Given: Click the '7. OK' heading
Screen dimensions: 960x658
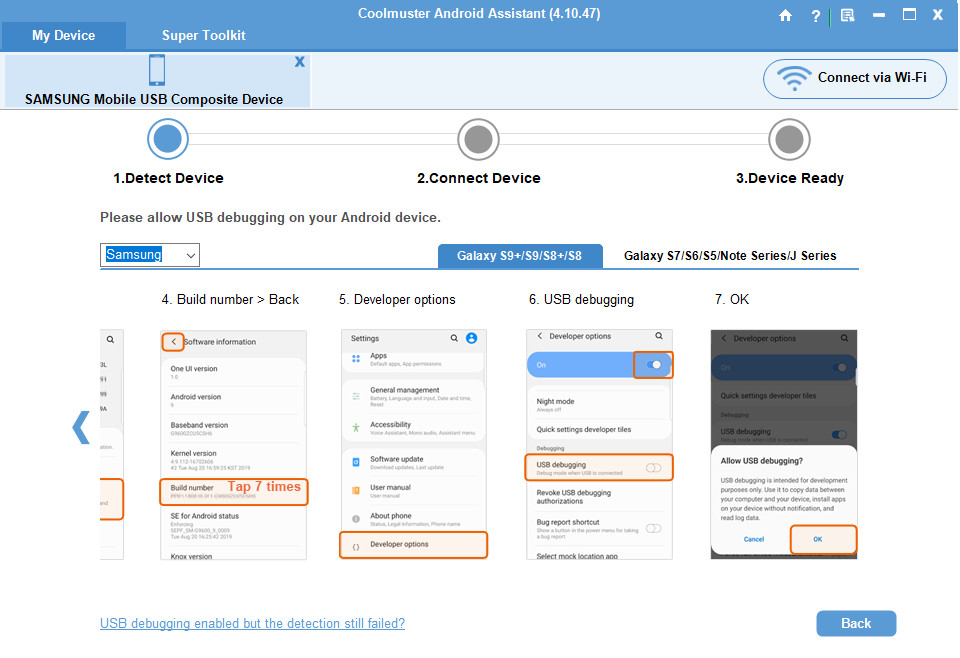Looking at the screenshot, I should pos(732,299).
